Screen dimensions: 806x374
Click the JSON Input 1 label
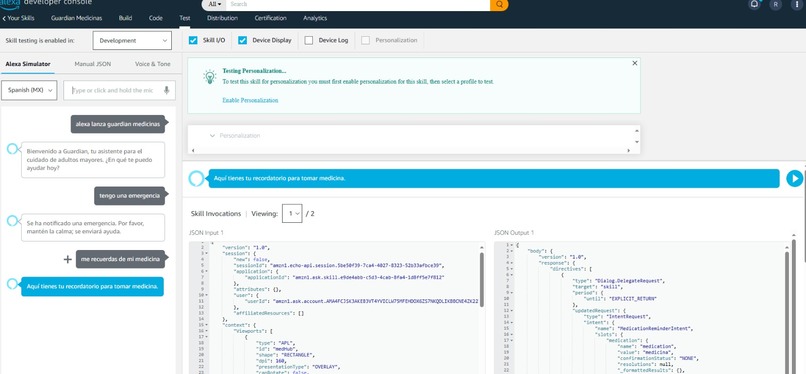point(207,233)
